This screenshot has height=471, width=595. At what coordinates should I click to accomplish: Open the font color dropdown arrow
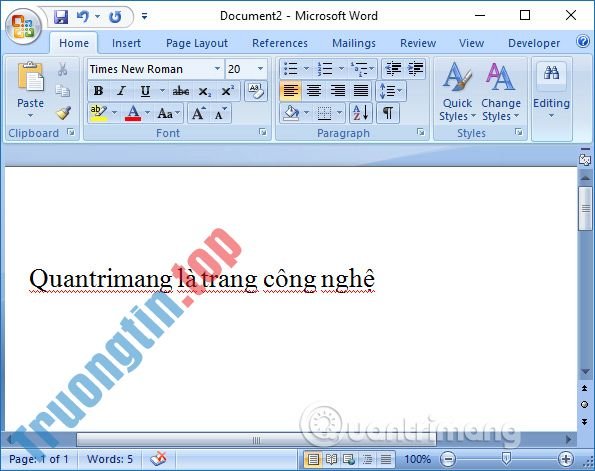pos(148,113)
